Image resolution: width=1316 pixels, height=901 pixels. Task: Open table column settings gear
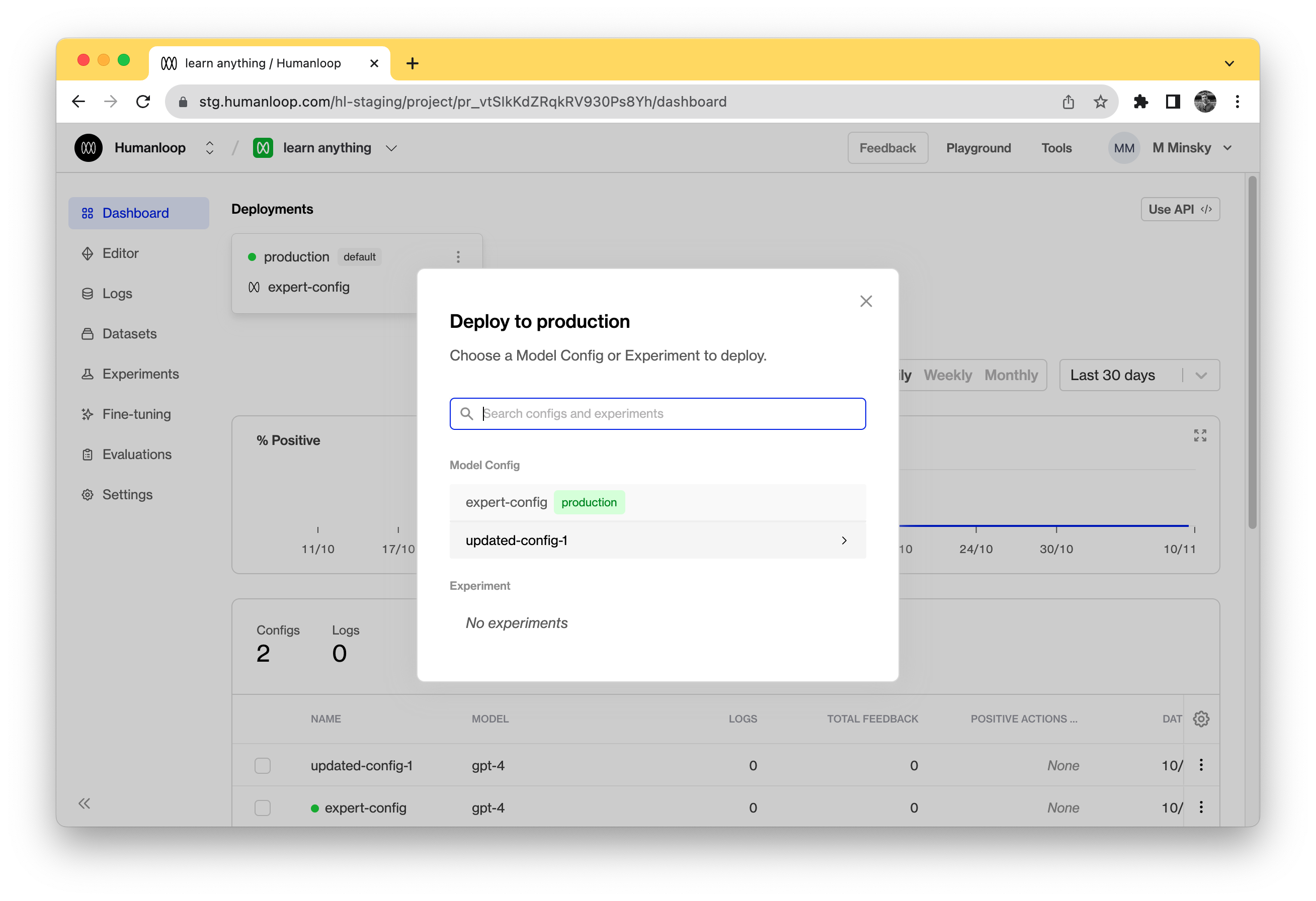pyautogui.click(x=1201, y=719)
